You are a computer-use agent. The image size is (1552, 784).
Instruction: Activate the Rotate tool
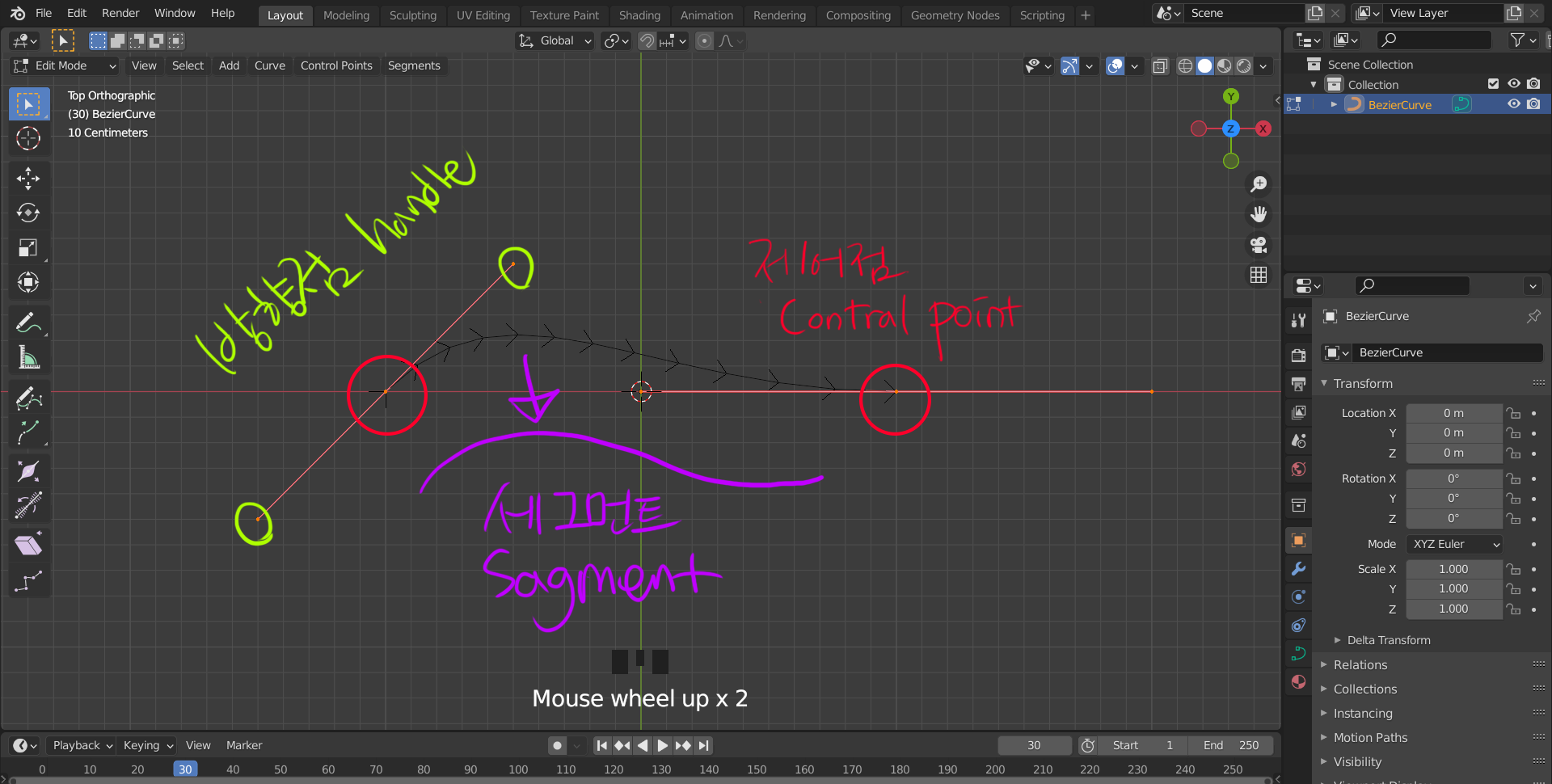[28, 213]
